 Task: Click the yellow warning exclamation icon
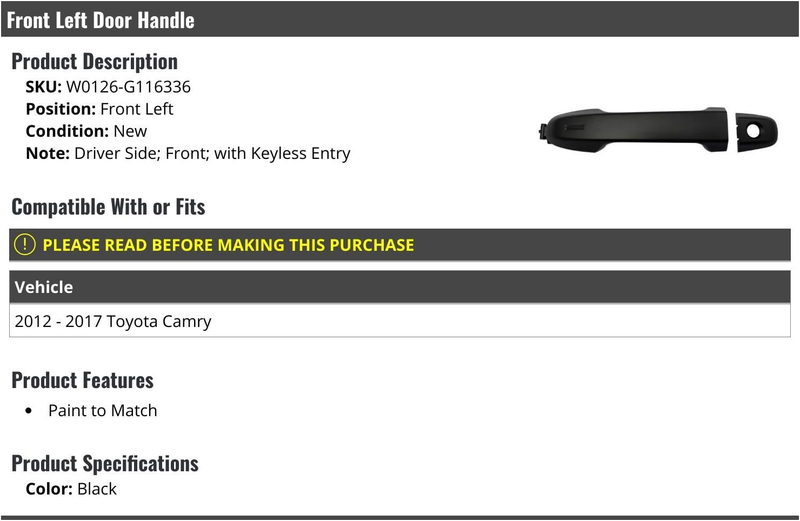(24, 244)
